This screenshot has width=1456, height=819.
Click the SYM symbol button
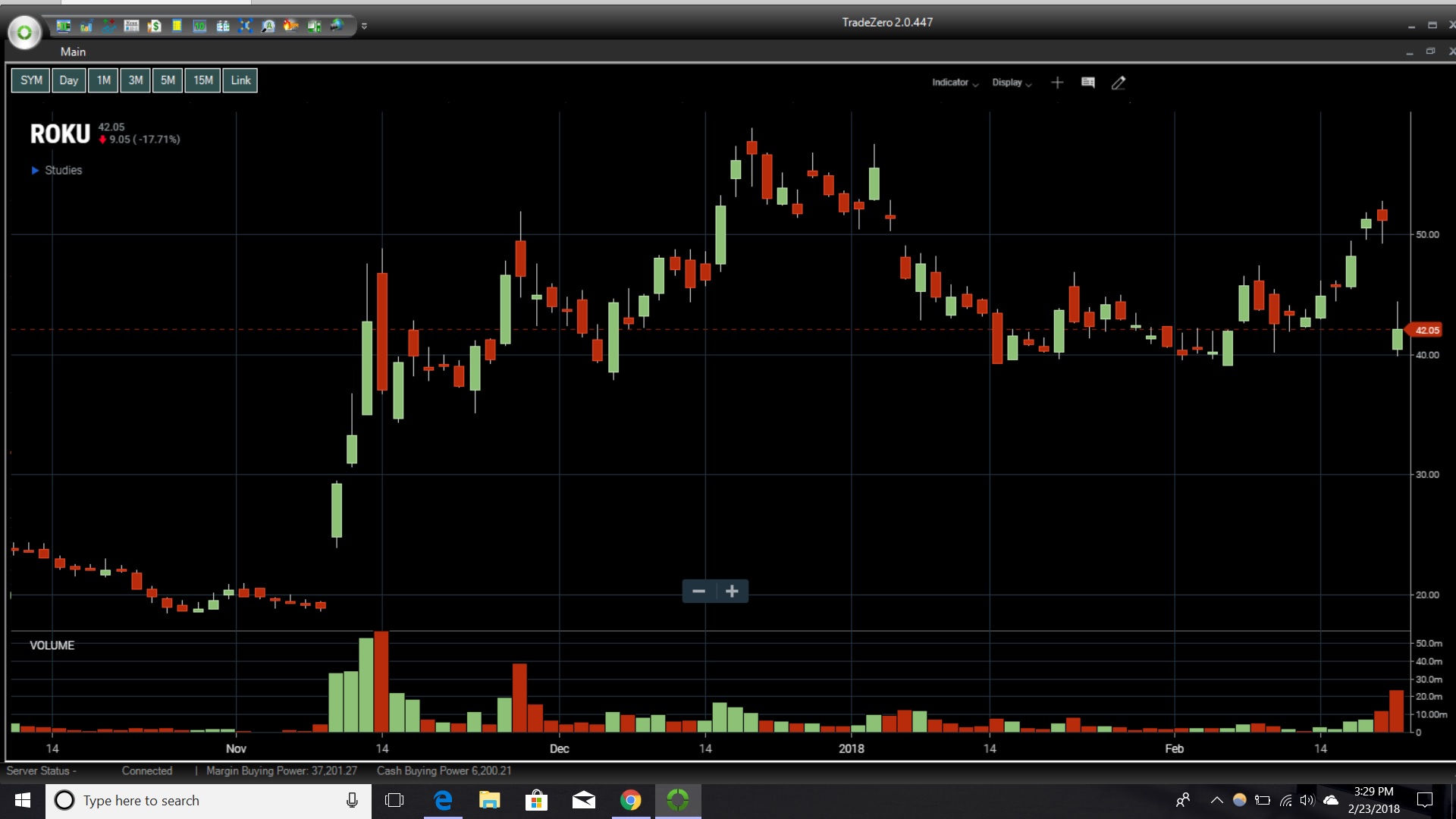(x=31, y=80)
